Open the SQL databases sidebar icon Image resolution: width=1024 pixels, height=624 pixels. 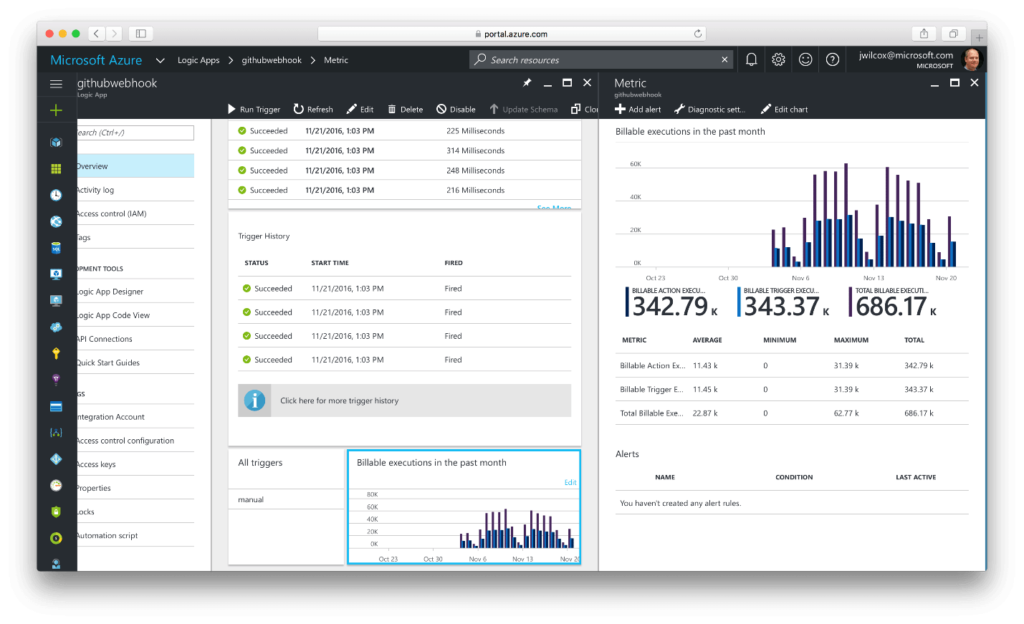[56, 248]
